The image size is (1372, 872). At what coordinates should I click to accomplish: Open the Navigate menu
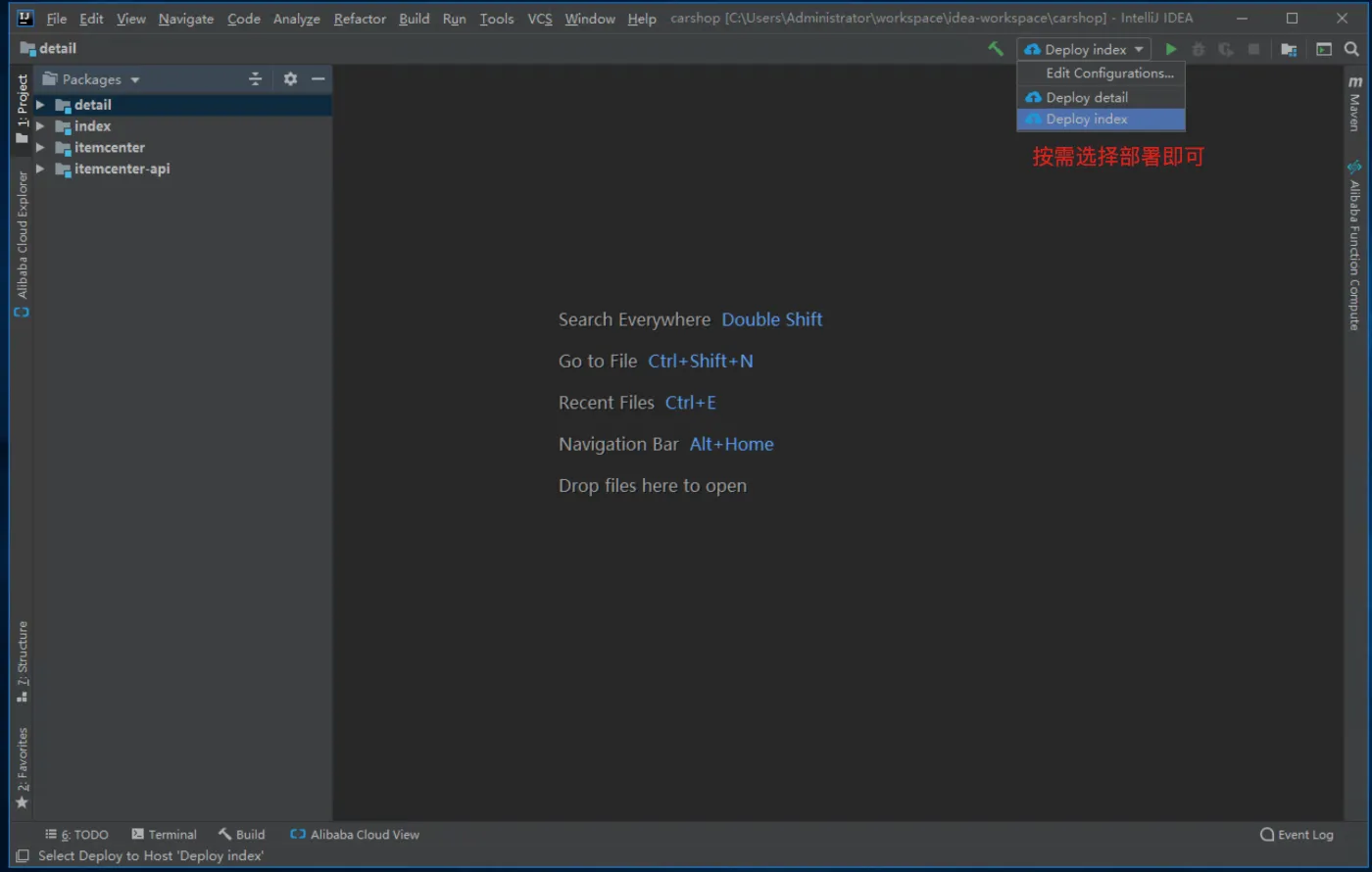(186, 19)
